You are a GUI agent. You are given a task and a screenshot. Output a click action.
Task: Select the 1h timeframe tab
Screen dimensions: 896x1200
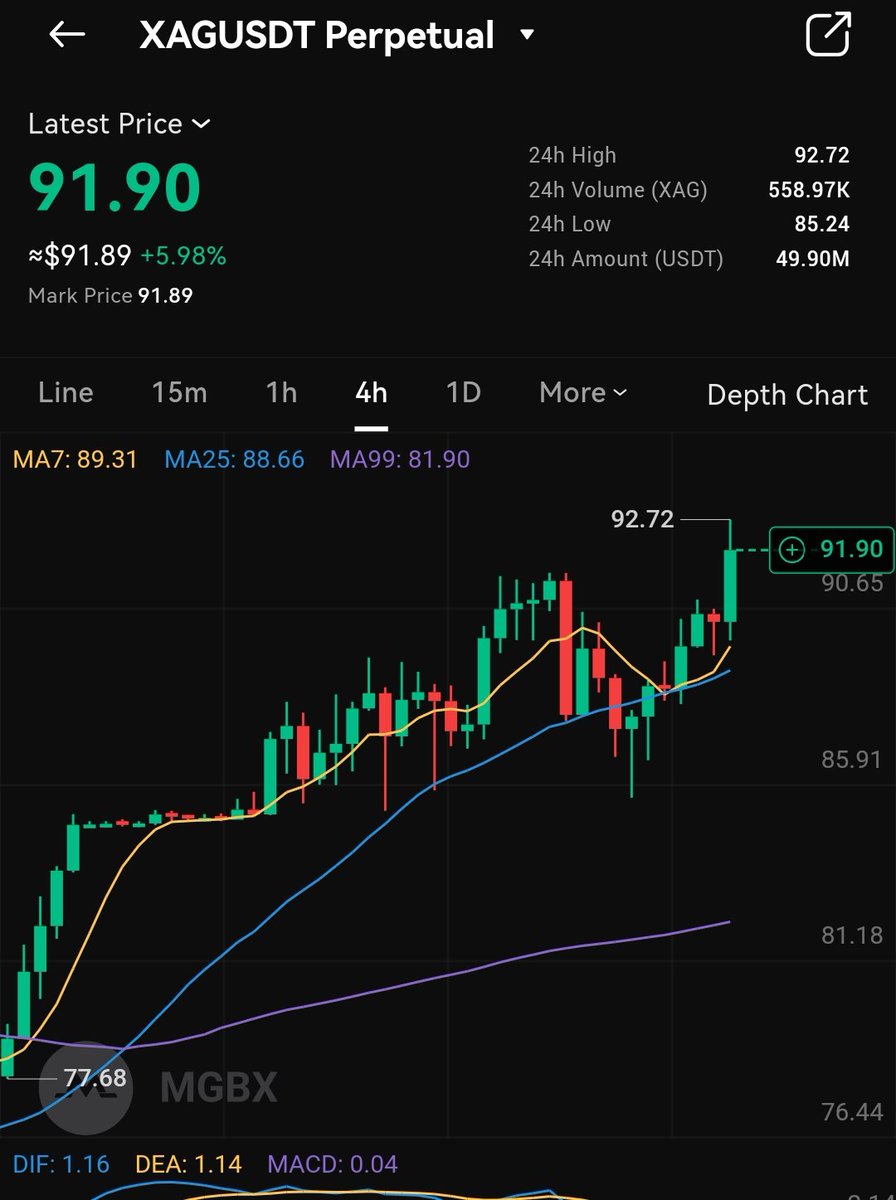pyautogui.click(x=282, y=393)
